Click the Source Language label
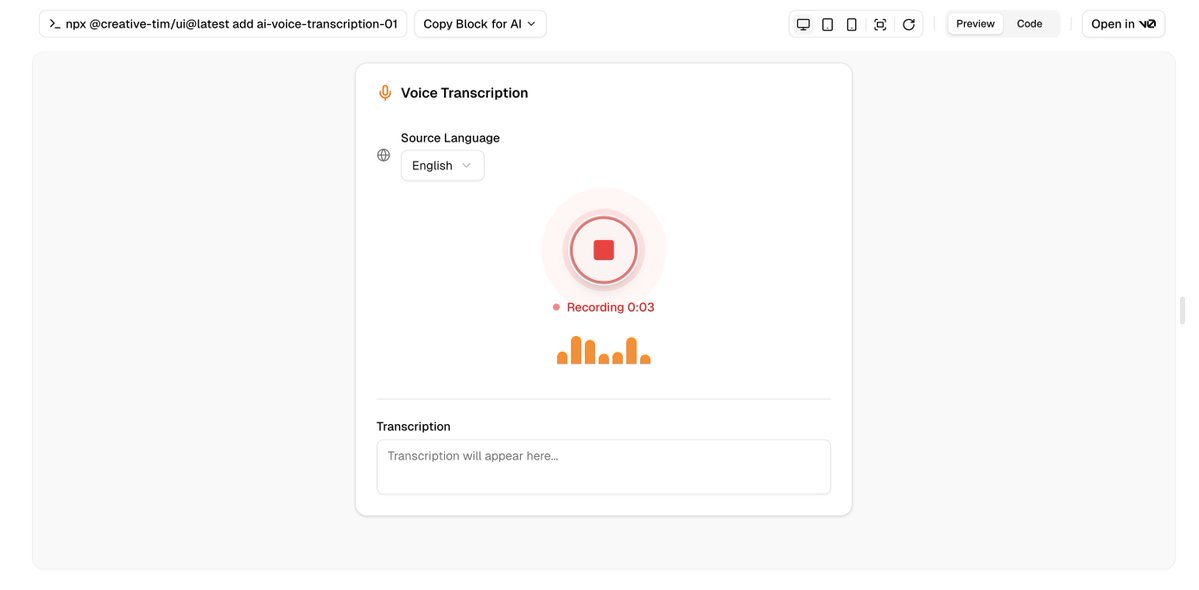 [450, 138]
